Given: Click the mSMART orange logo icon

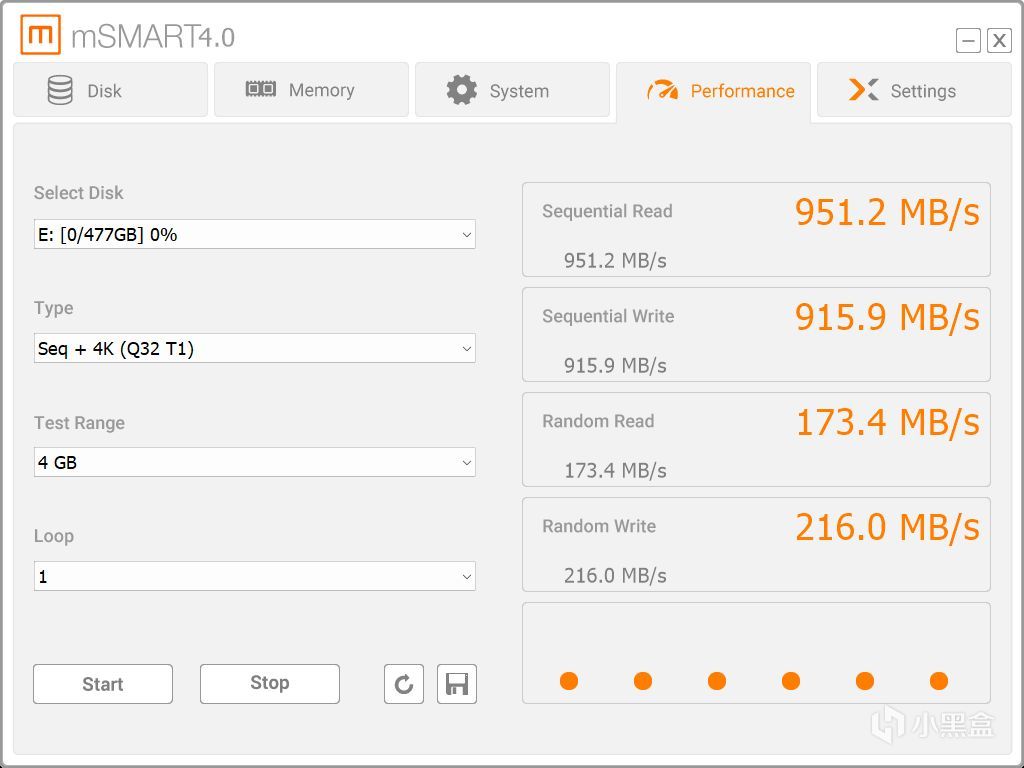Looking at the screenshot, I should pos(40,35).
